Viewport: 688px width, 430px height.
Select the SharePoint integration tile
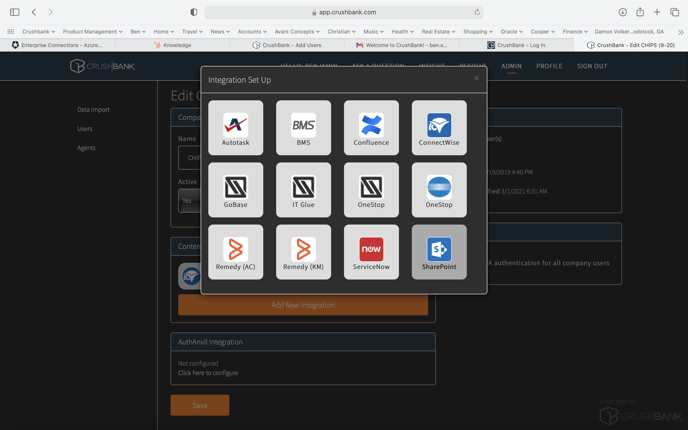439,252
